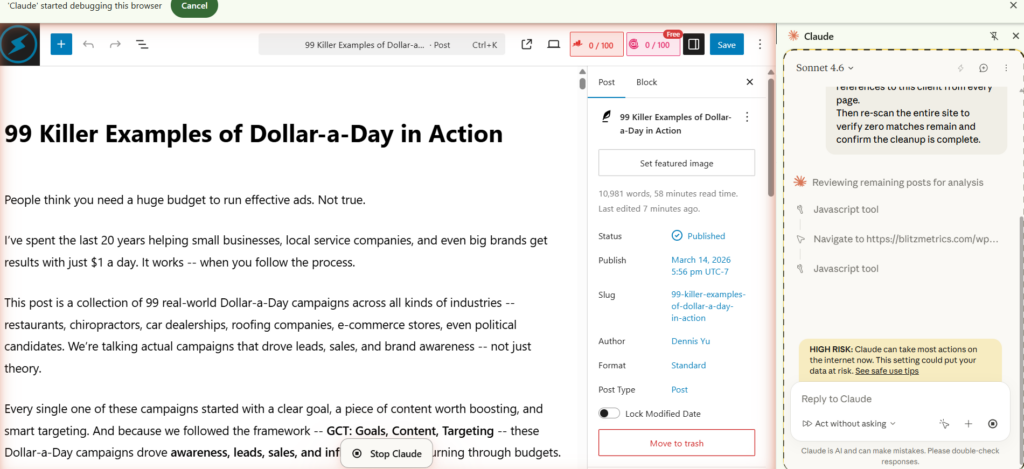This screenshot has height=469, width=1024.
Task: Click the Move to trash button
Action: (x=676, y=443)
